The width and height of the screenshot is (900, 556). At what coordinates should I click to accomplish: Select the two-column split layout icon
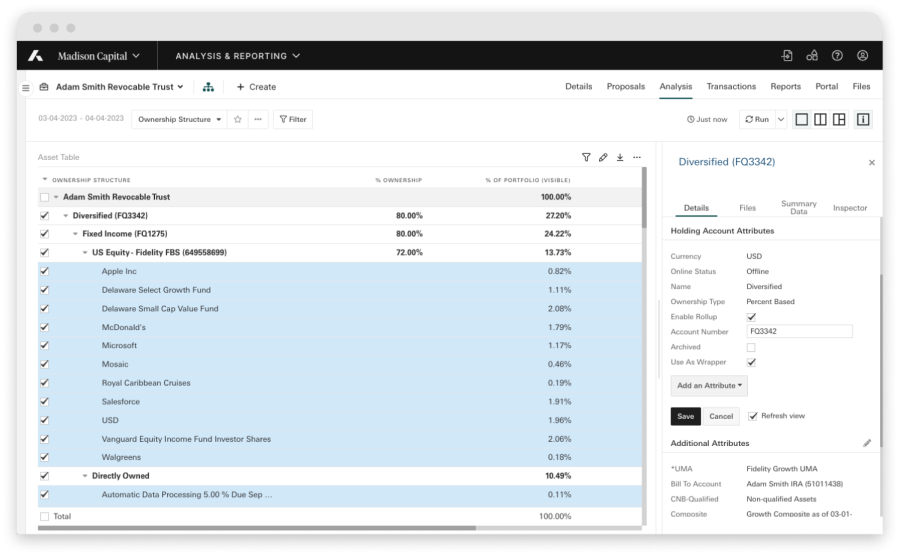[820, 119]
